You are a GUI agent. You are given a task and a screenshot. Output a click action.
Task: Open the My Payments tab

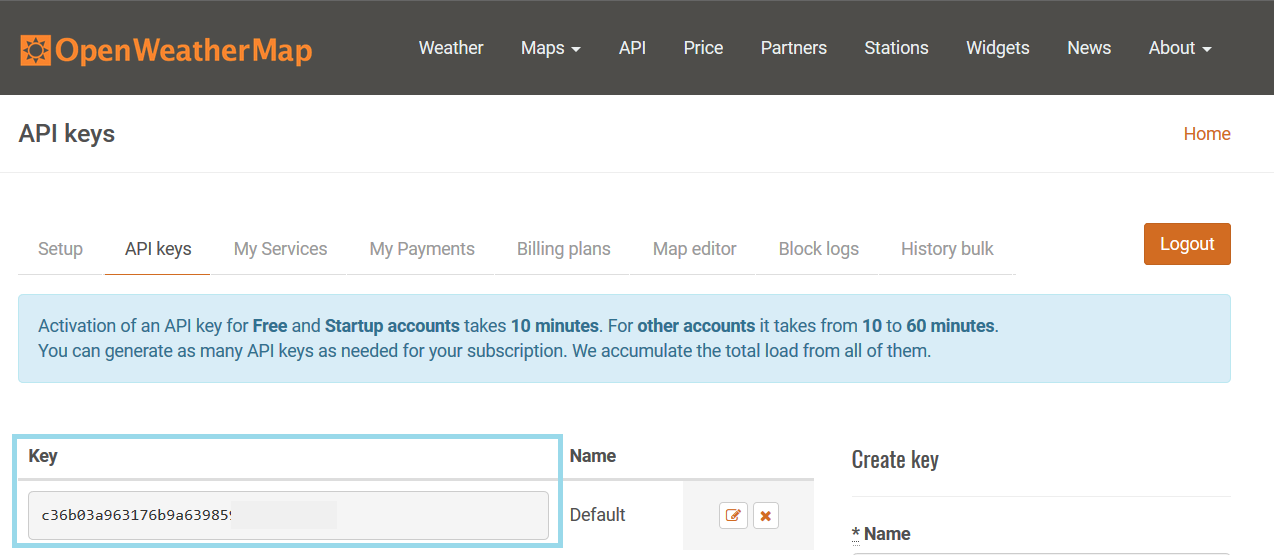pyautogui.click(x=422, y=249)
